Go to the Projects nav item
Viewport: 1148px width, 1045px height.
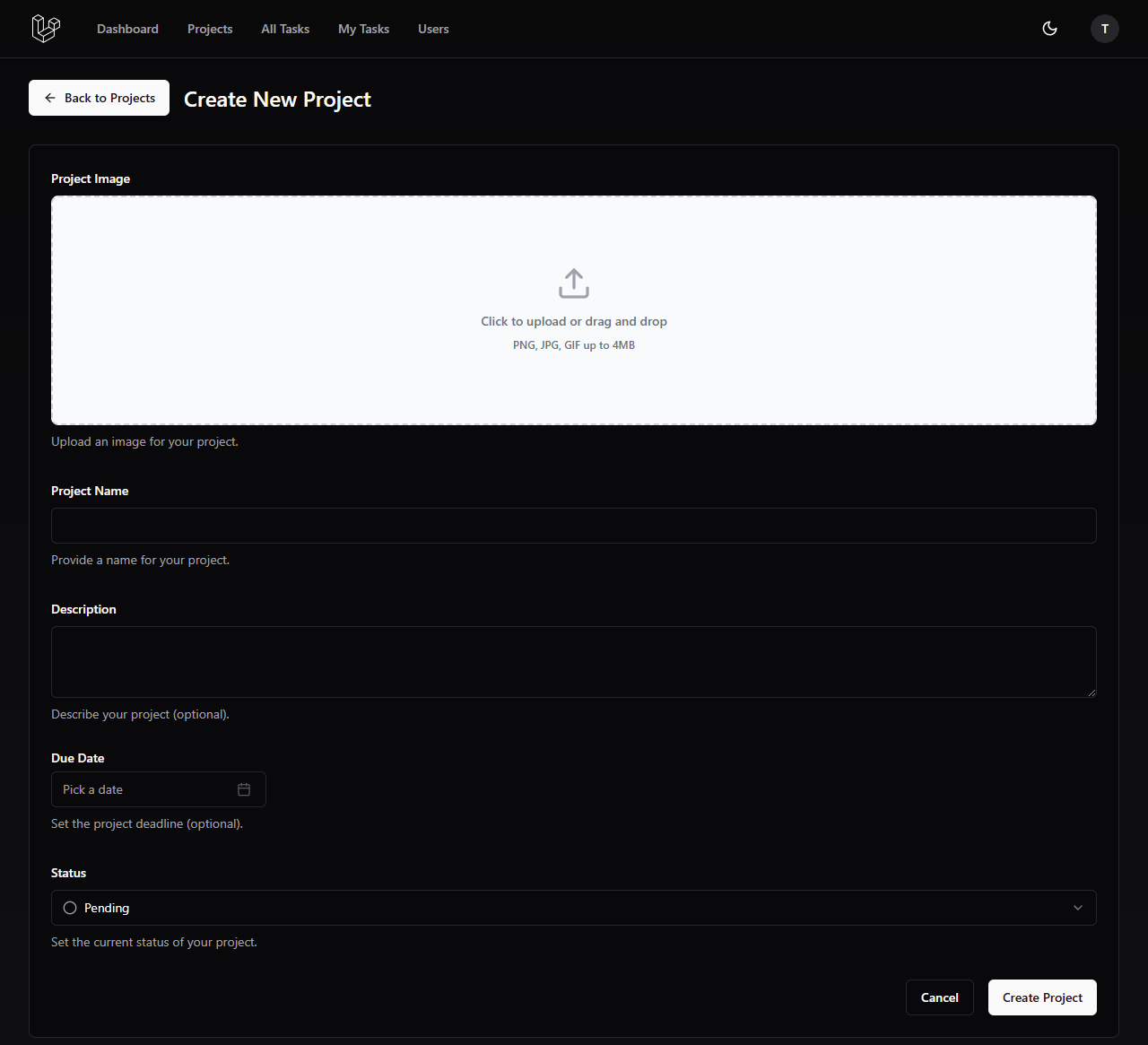click(210, 29)
